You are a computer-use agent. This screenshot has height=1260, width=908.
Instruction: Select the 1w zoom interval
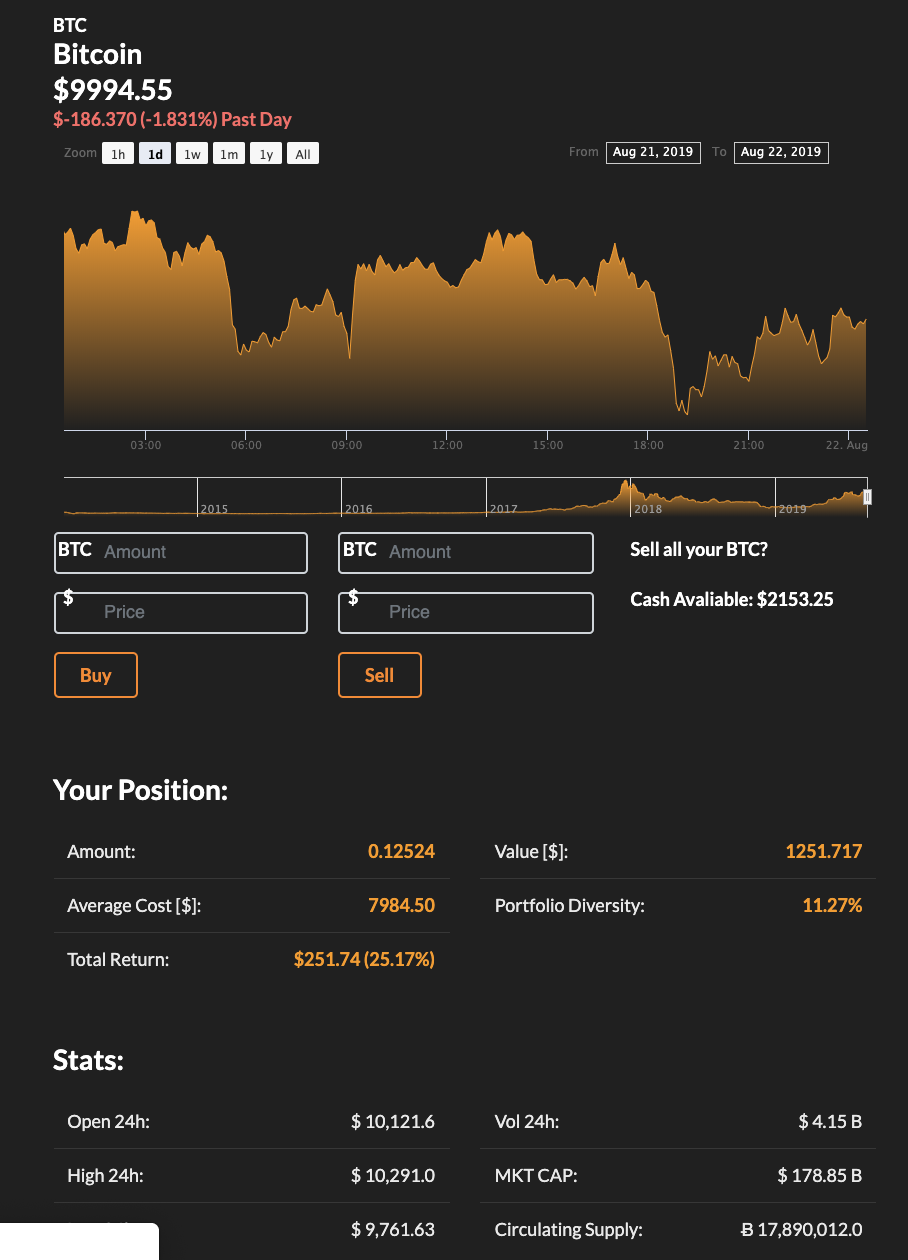(x=192, y=153)
